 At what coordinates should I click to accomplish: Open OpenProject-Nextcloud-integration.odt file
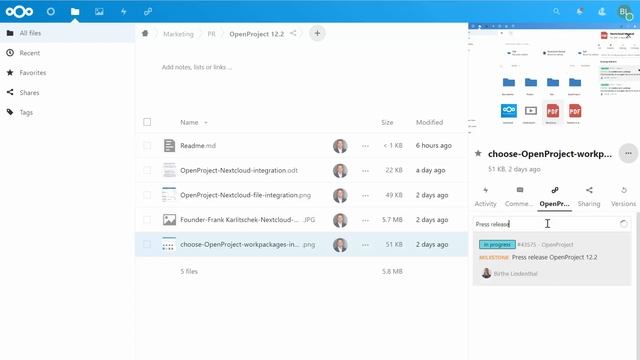pyautogui.click(x=239, y=171)
